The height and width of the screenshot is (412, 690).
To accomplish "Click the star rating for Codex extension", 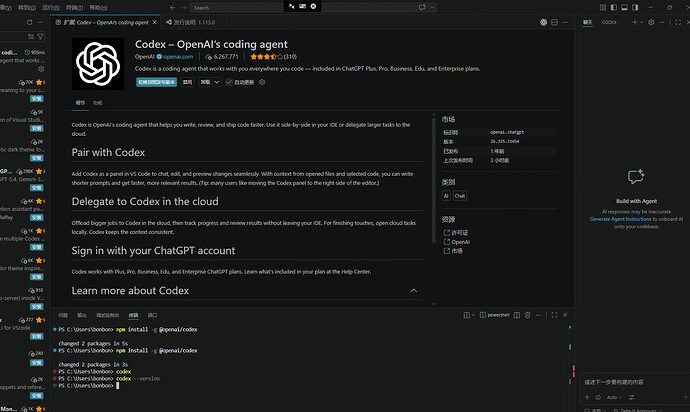I will [267, 57].
